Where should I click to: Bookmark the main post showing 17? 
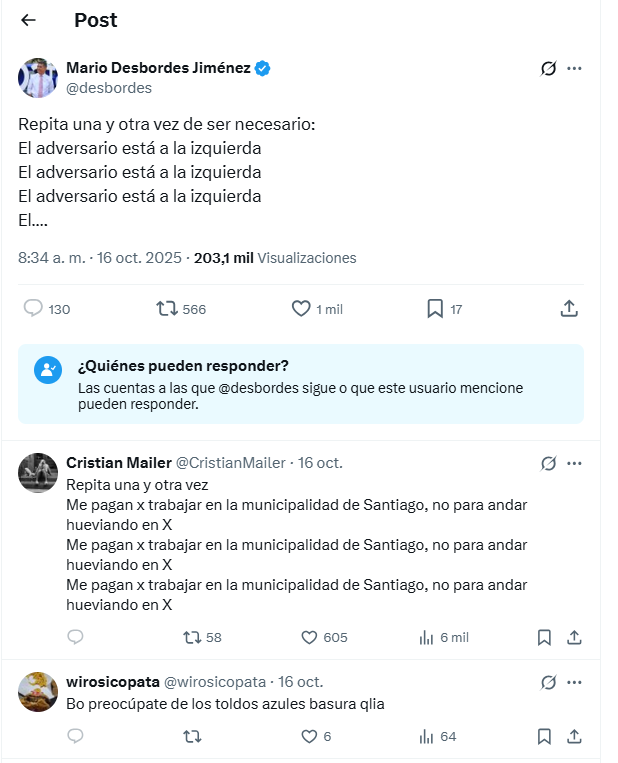[435, 309]
